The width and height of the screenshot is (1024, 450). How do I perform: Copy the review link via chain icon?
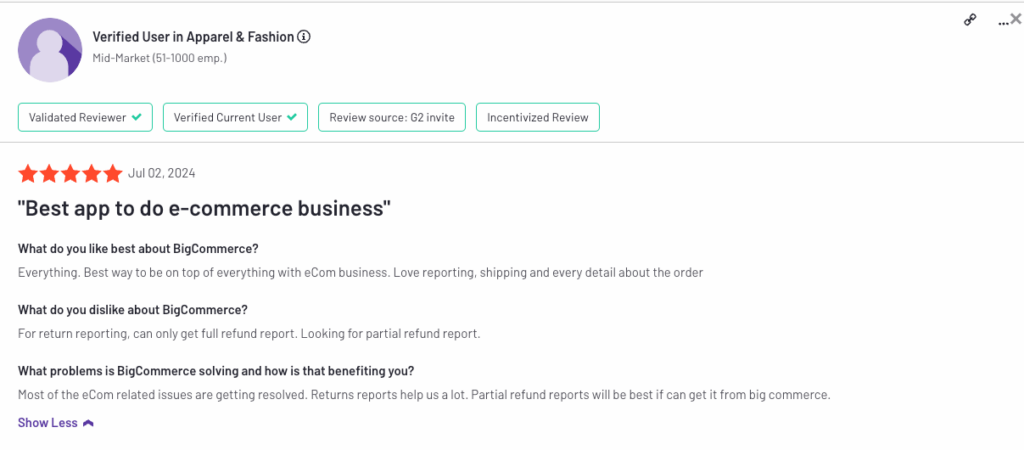point(970,20)
